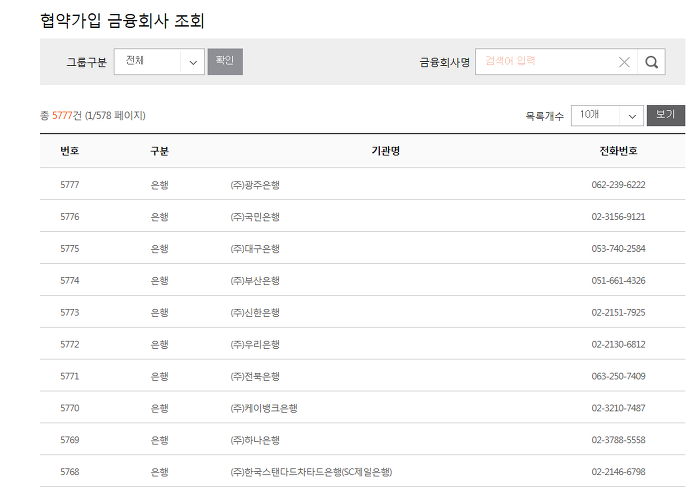Click the total count 5777건 text
Viewport: 700px width, 497px height.
coord(67,116)
